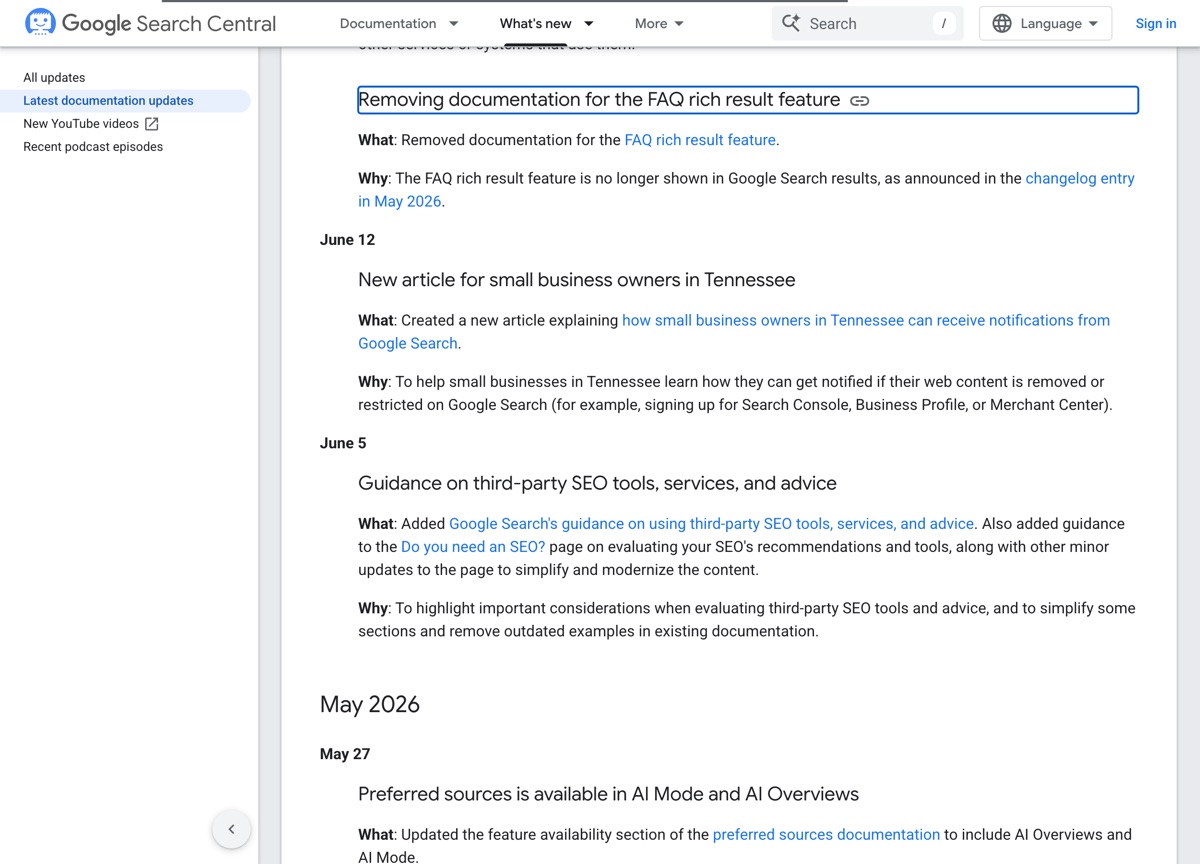Open the Documentation tab
The height and width of the screenshot is (864, 1200).
click(388, 23)
